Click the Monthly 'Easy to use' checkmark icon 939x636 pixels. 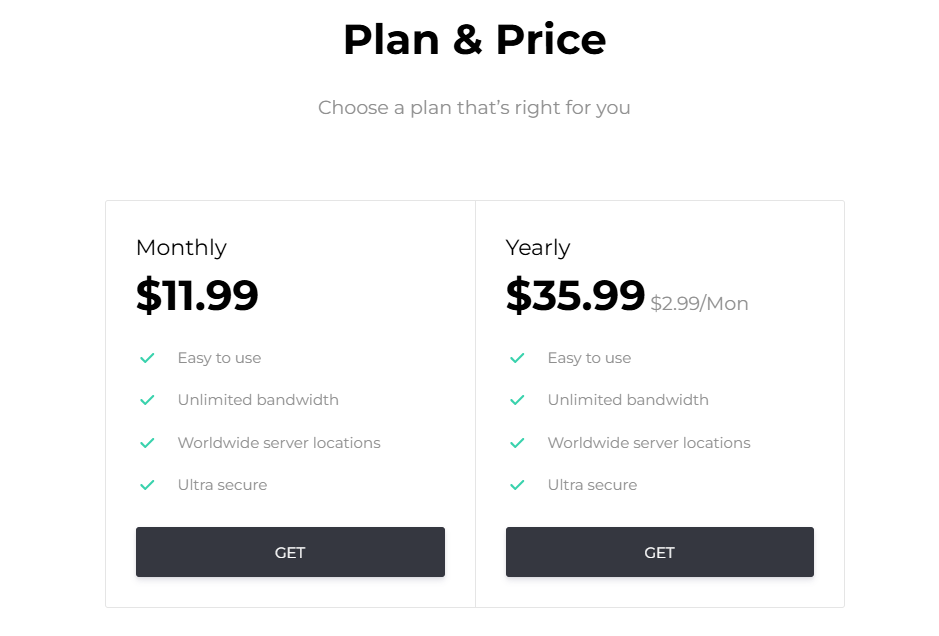pos(147,358)
